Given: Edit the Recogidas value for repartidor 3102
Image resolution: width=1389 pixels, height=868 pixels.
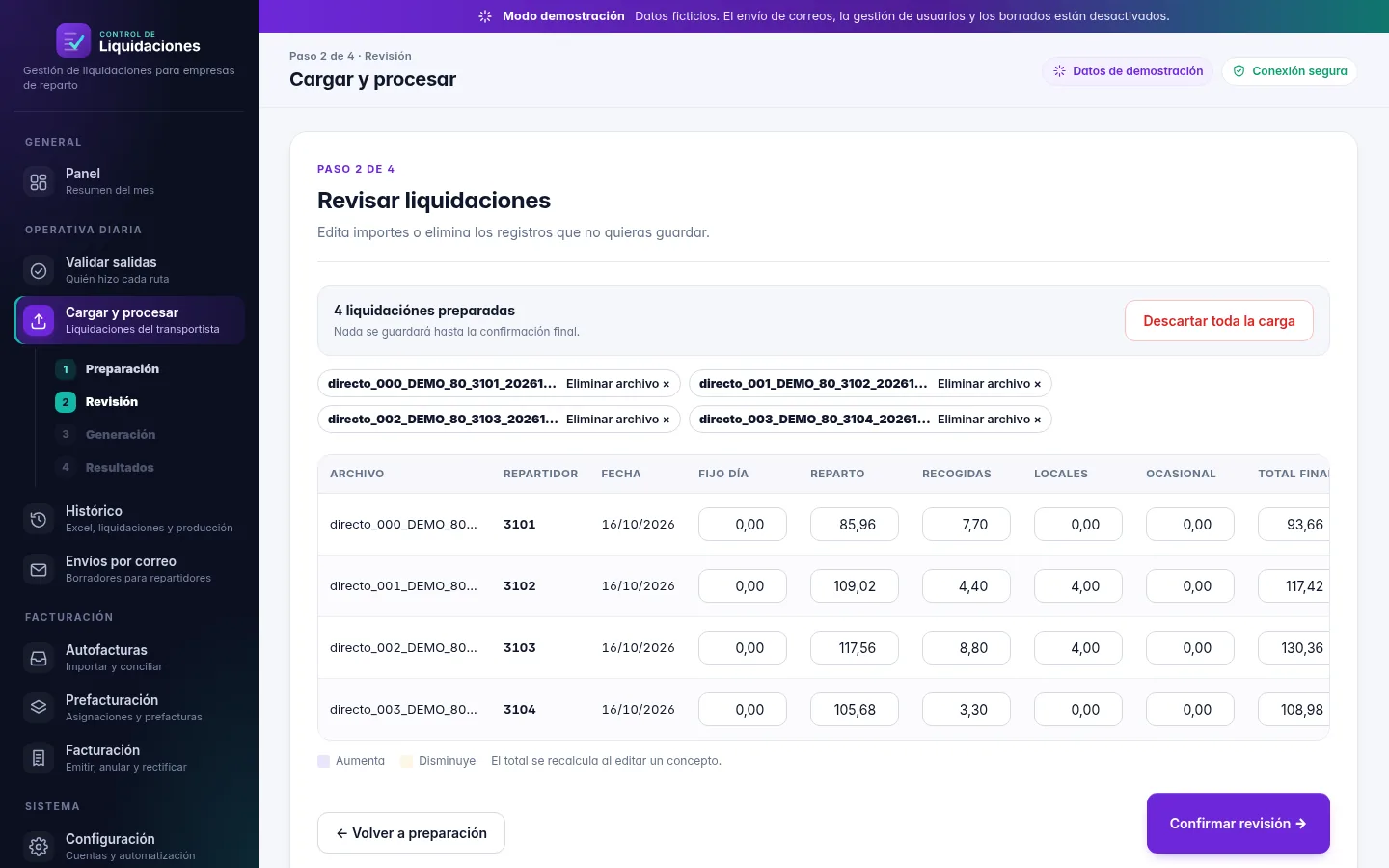Looking at the screenshot, I should [967, 586].
